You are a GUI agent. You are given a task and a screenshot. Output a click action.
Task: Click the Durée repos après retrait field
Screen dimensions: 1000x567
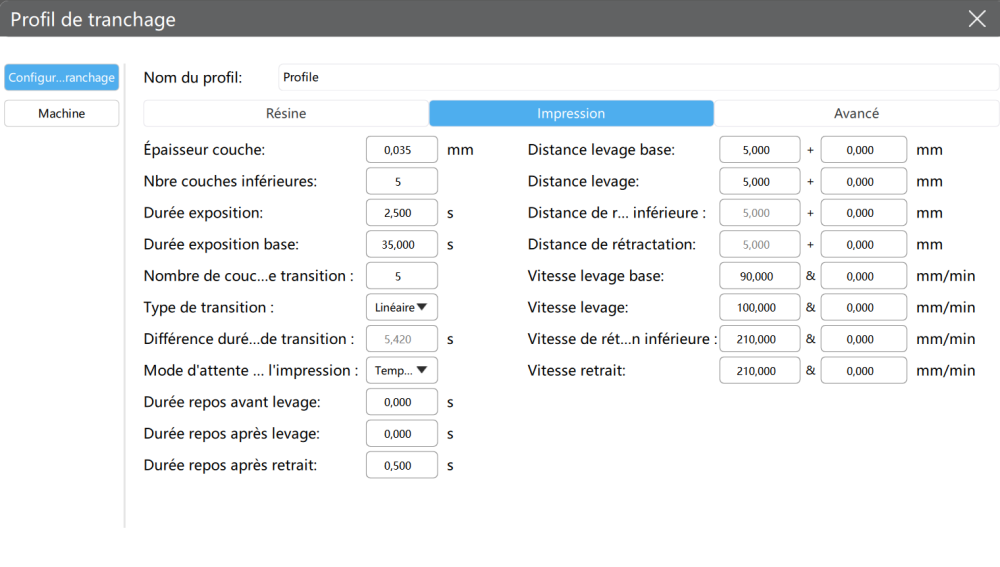tap(402, 465)
